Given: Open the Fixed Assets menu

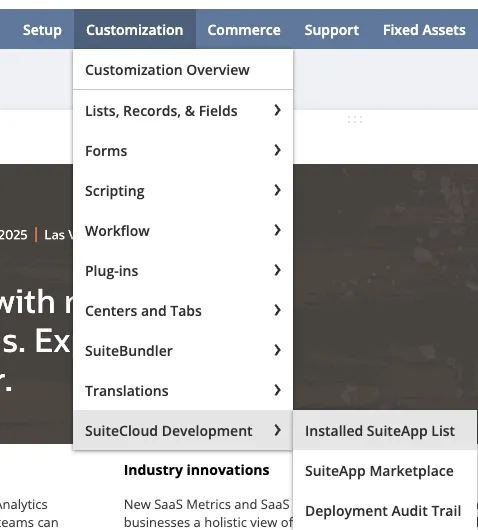Looking at the screenshot, I should [424, 30].
